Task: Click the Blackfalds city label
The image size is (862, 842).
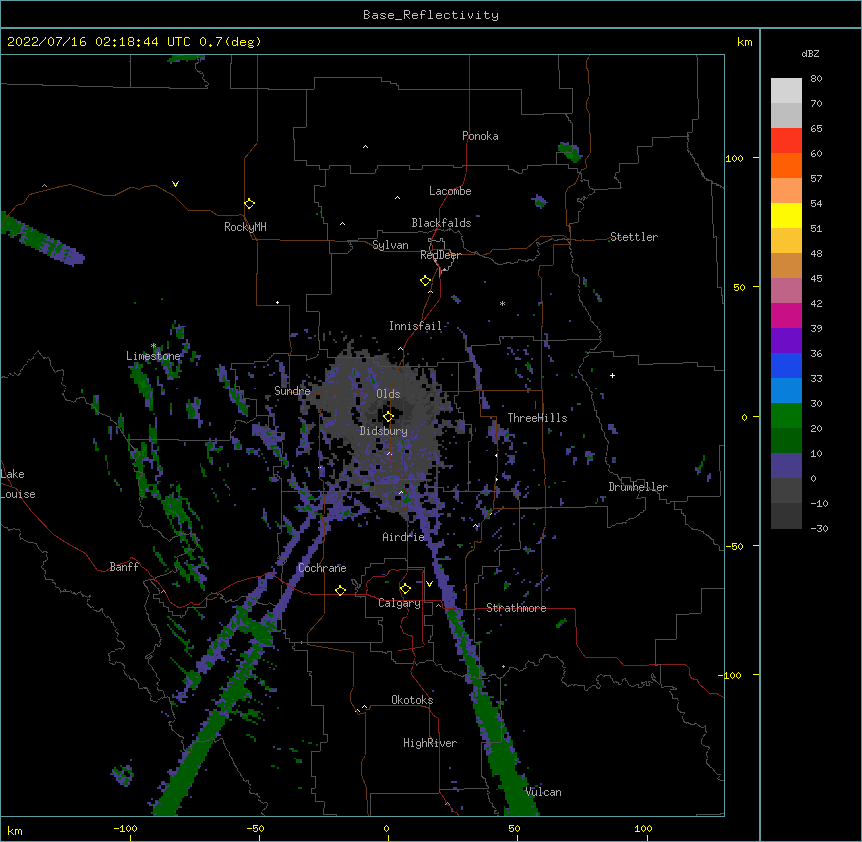Action: (x=441, y=223)
